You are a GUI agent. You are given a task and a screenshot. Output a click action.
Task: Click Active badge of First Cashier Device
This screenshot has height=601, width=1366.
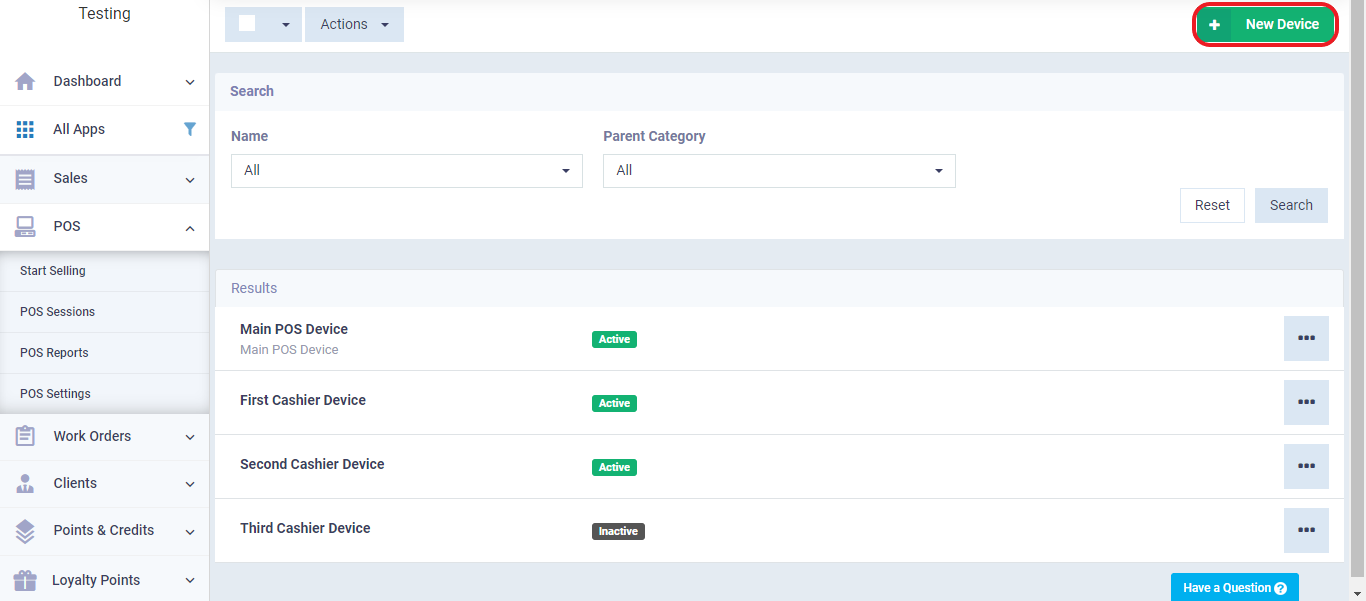pos(614,403)
